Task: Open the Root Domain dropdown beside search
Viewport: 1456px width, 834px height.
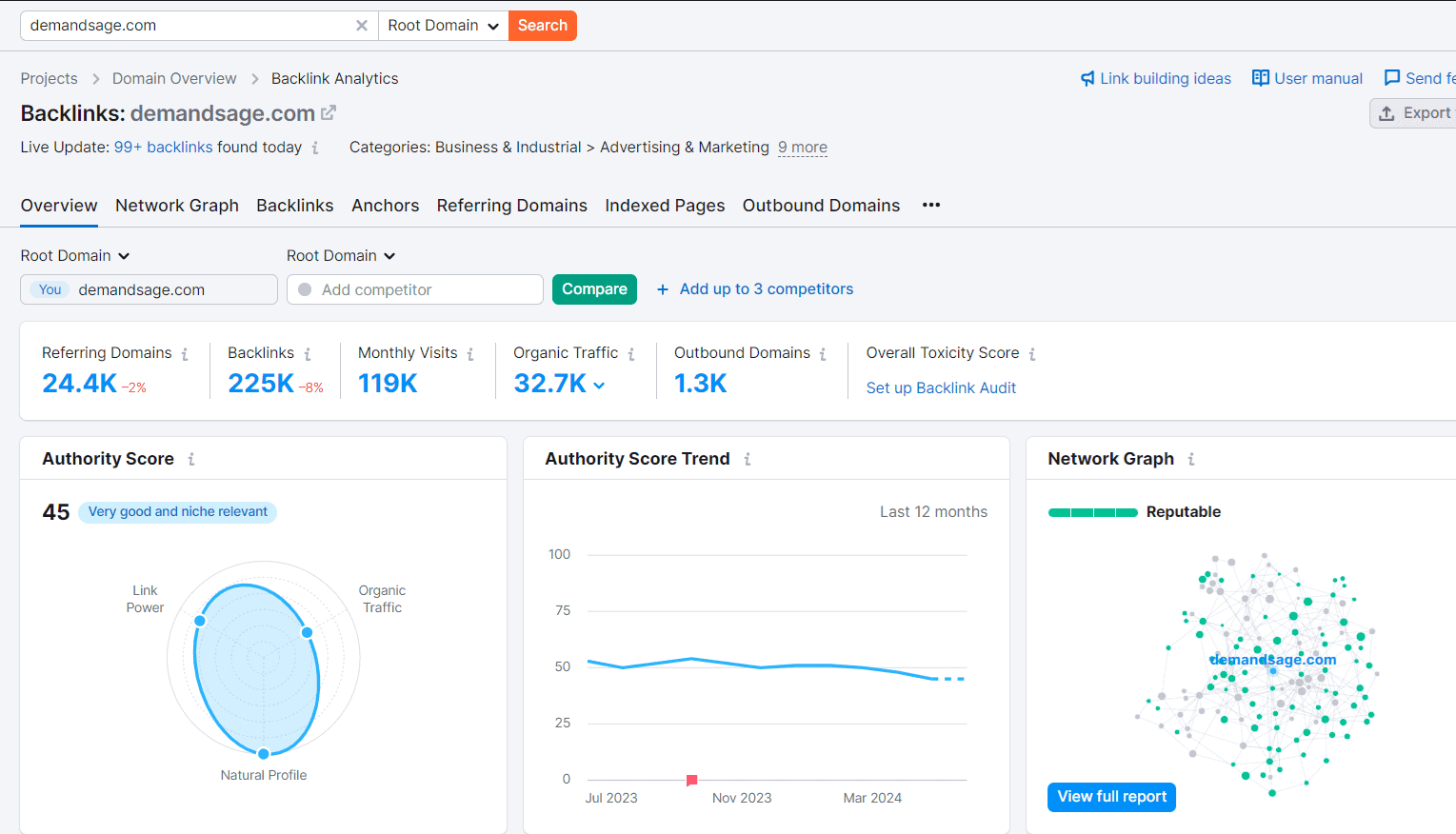Action: 442,26
